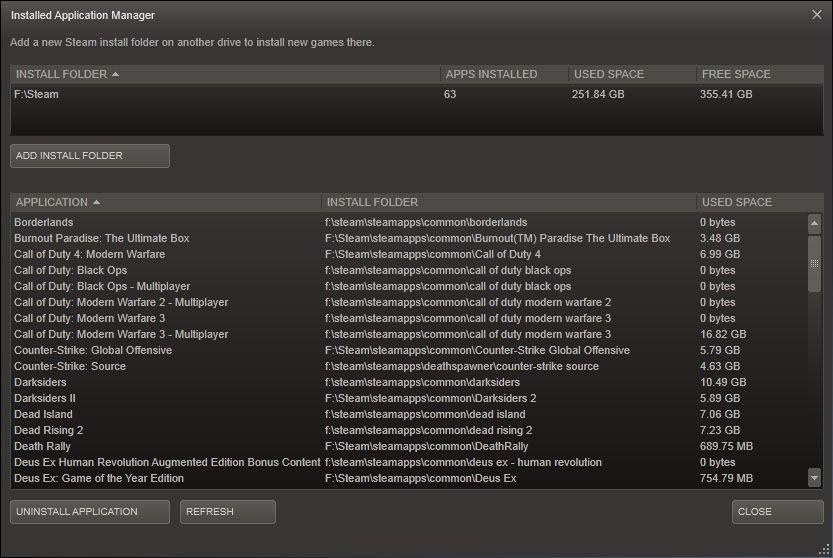
Task: Click the 689.75 MB used space cell
Action: pos(726,446)
